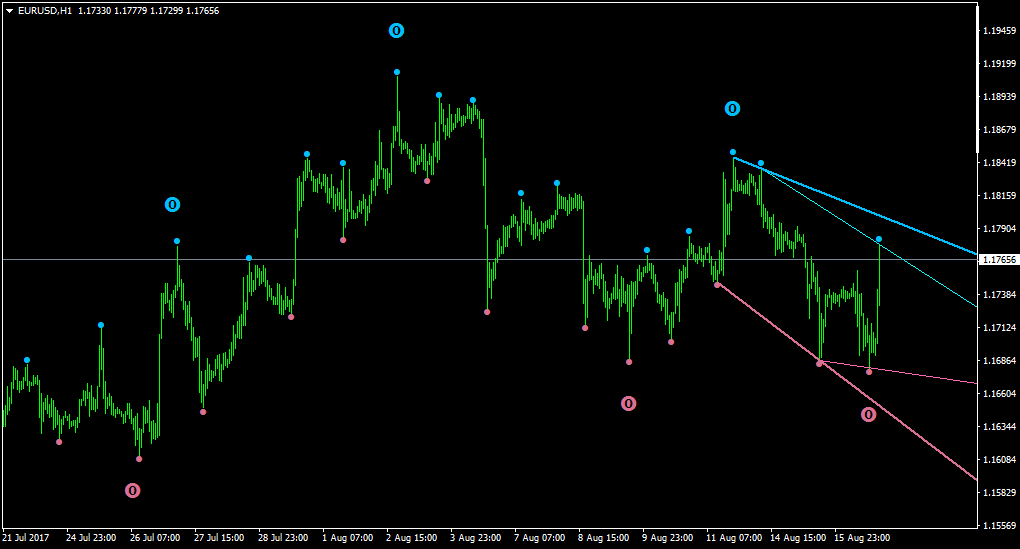Click the 1.16864 price axis label

[x=999, y=360]
